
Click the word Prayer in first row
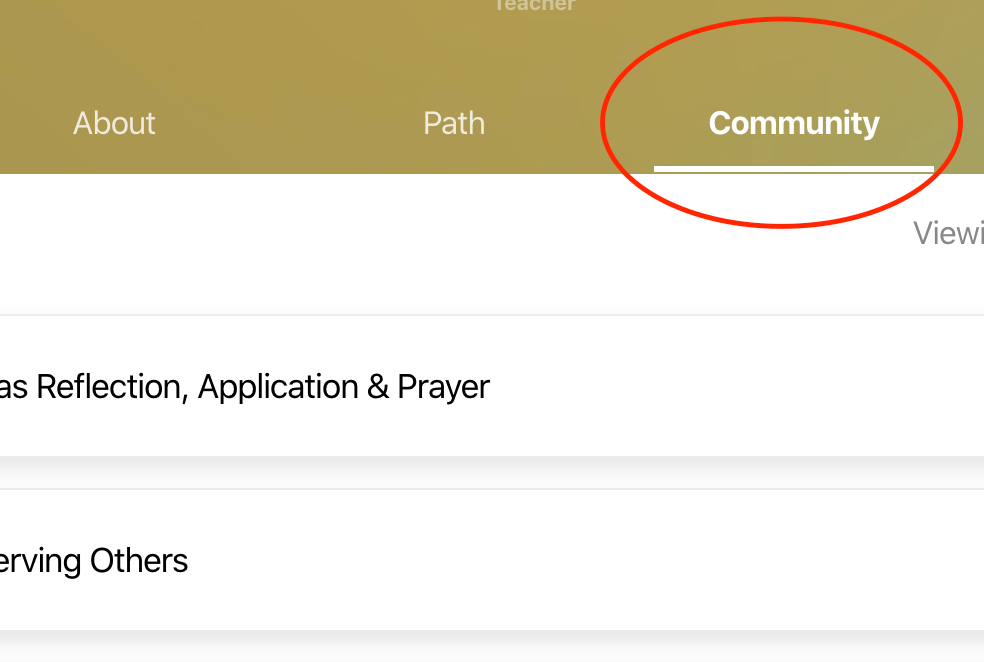(443, 386)
